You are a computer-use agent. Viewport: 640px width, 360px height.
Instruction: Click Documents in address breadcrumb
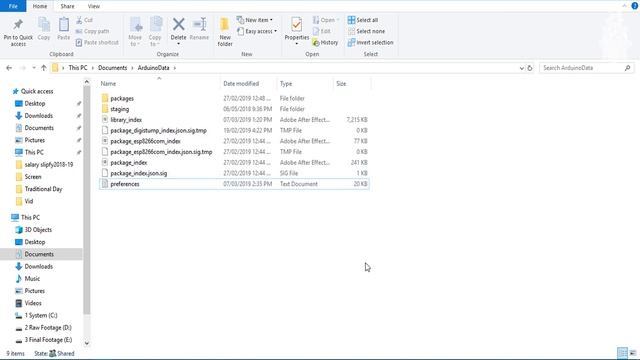coord(112,68)
